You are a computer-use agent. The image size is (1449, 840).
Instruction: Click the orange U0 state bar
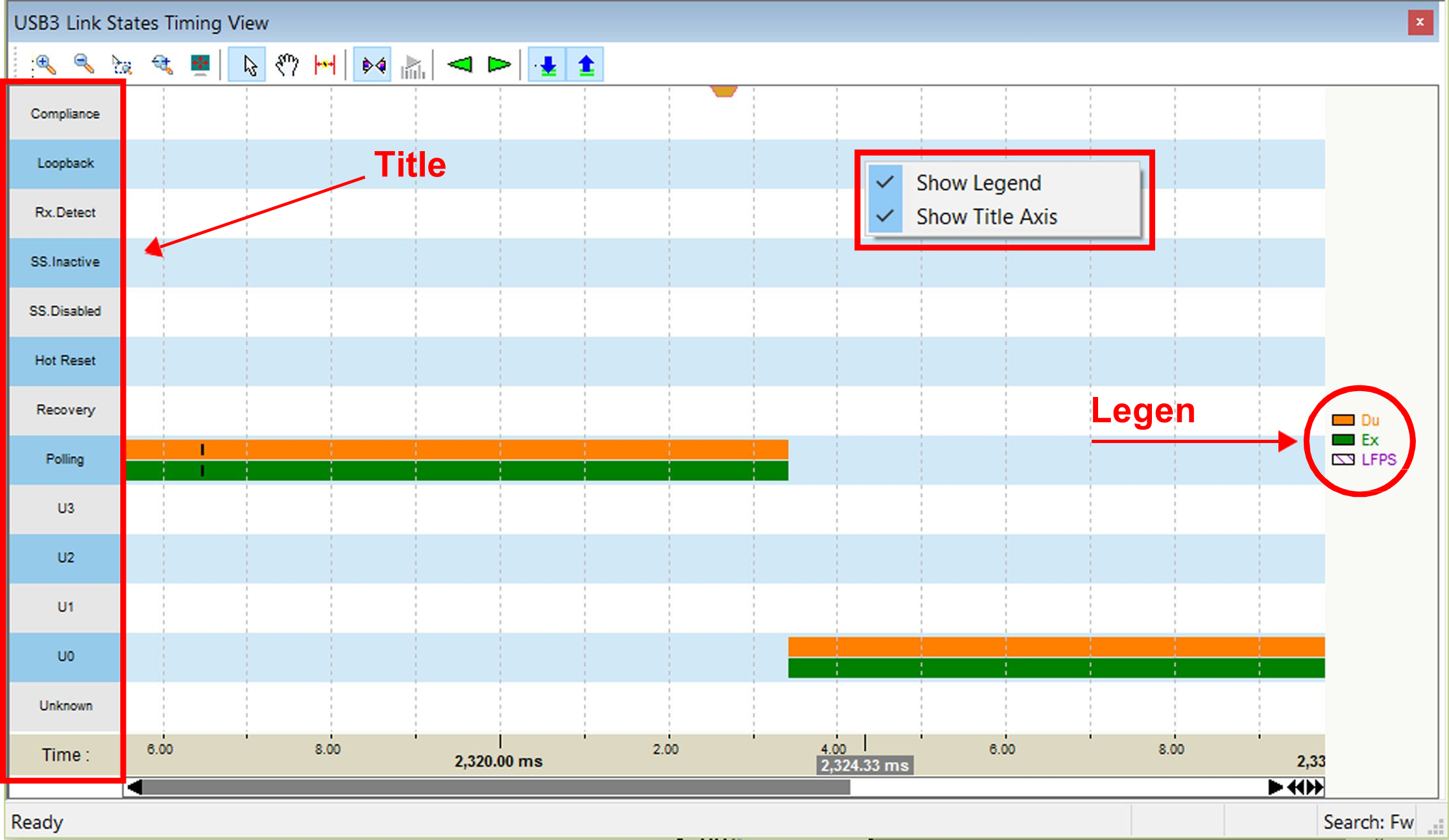(x=1056, y=647)
